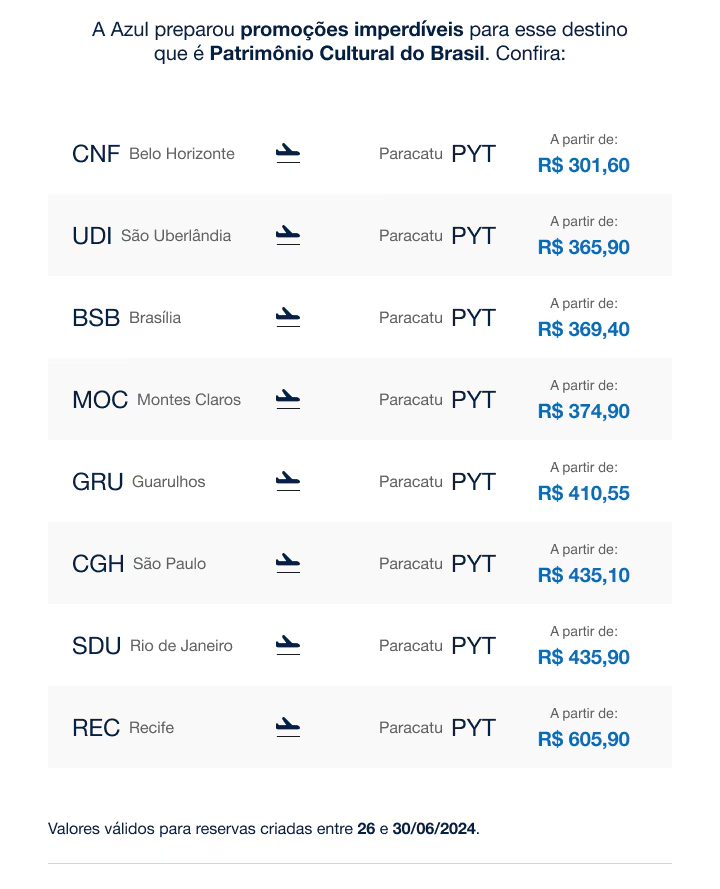
Task: Choose the R$ 369,40 Brasília price
Action: [584, 330]
